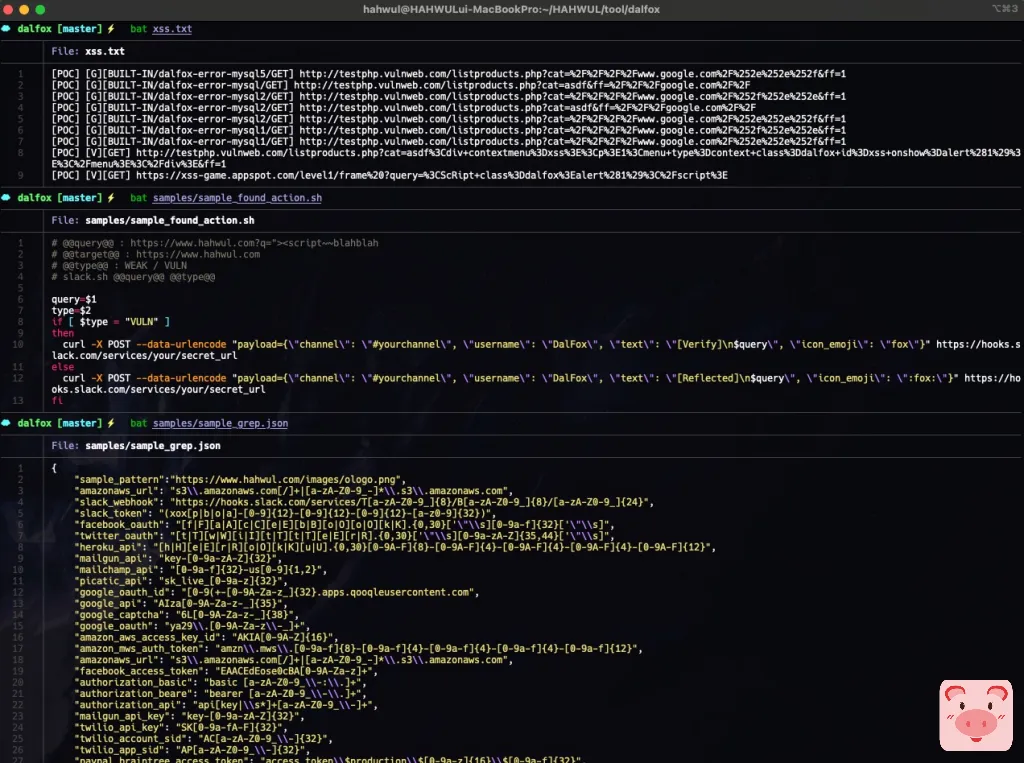Click the xss-game.appspot.com POC URL line
Image resolution: width=1024 pixels, height=763 pixels.
(x=390, y=175)
